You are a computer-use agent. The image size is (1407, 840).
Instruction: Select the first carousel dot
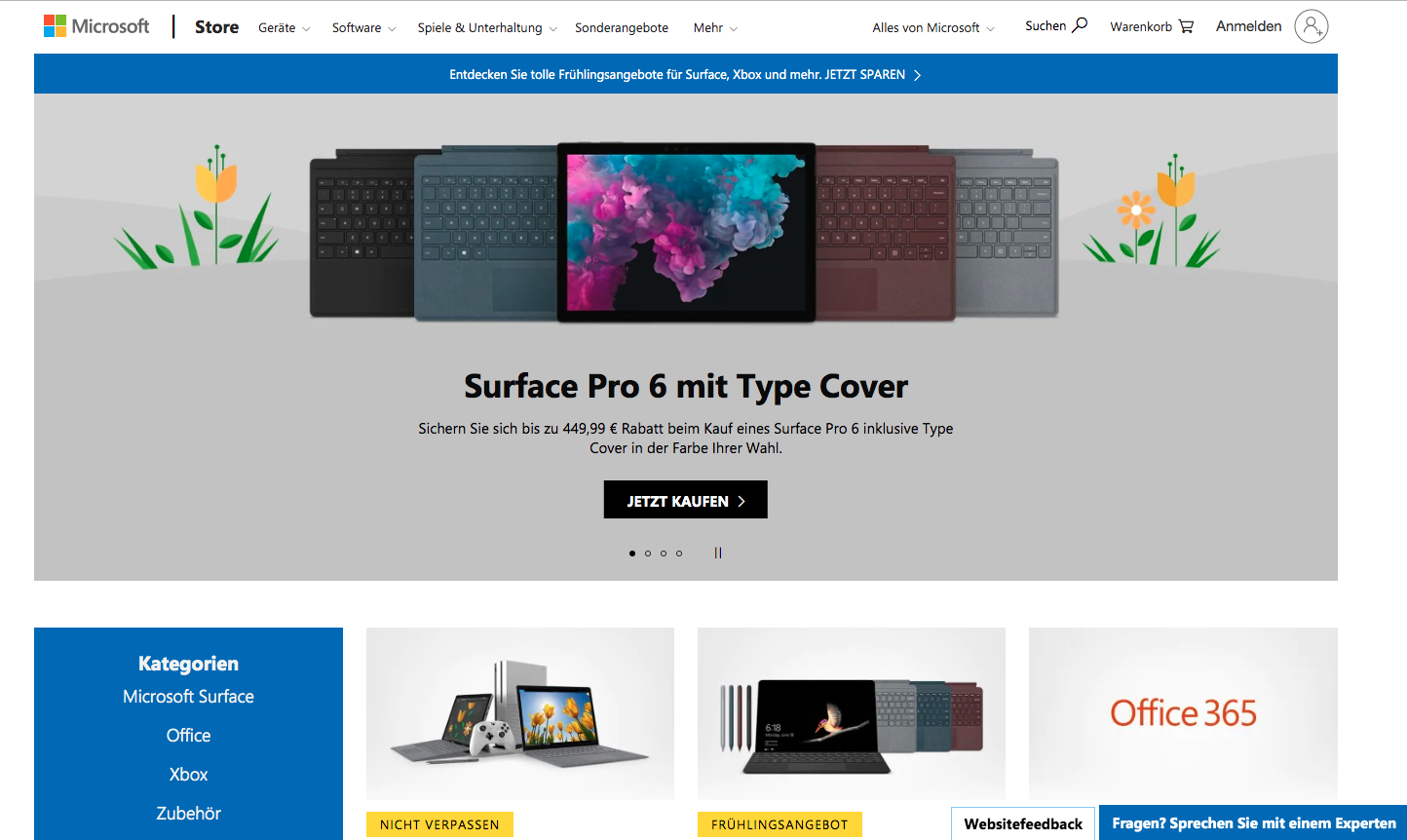pos(632,554)
